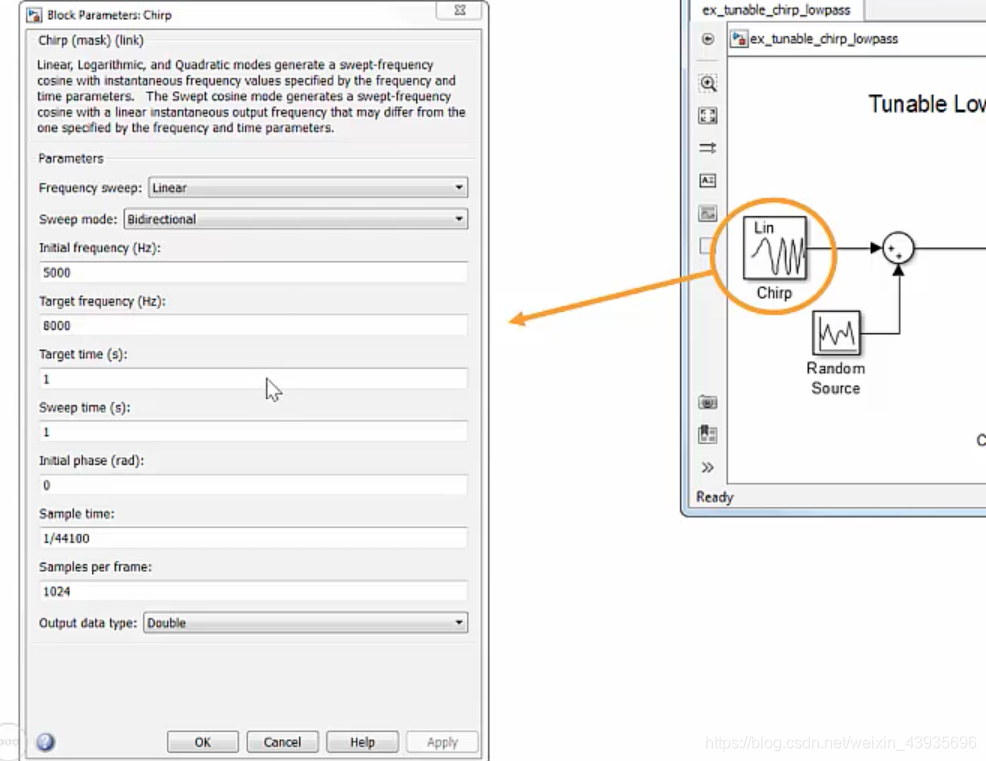
Task: Click the Parameters group label
Action: (71, 158)
